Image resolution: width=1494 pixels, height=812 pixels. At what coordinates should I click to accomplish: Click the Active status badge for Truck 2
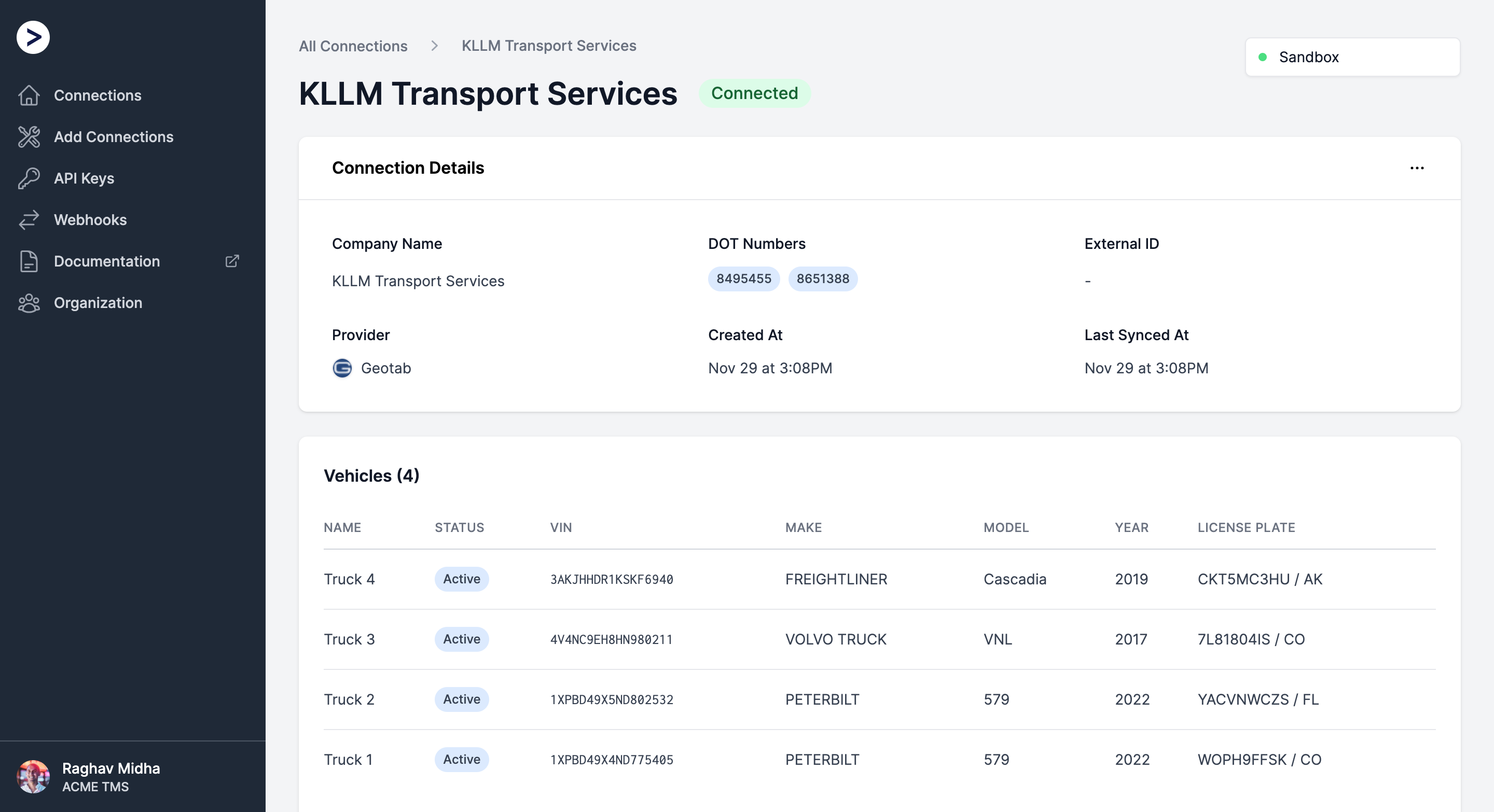point(462,699)
